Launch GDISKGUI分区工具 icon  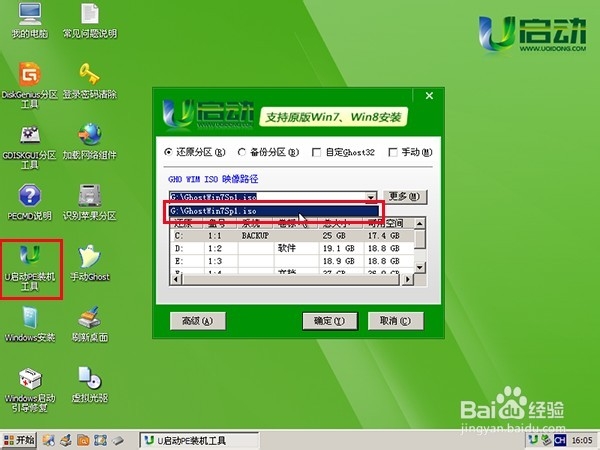point(30,147)
